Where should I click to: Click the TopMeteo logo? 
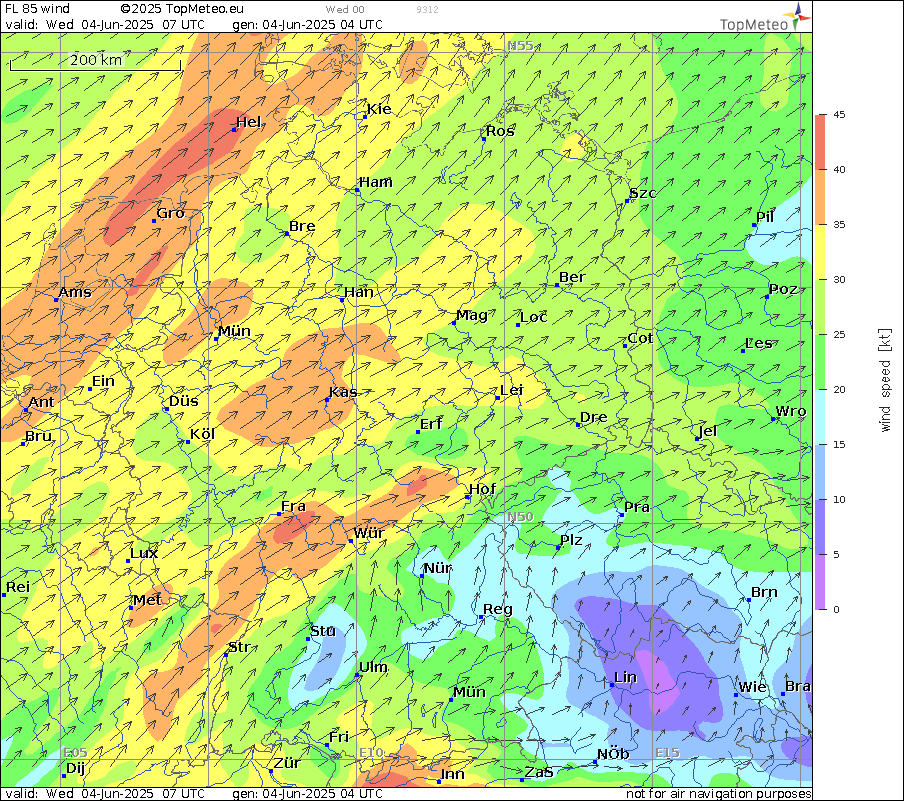click(766, 17)
